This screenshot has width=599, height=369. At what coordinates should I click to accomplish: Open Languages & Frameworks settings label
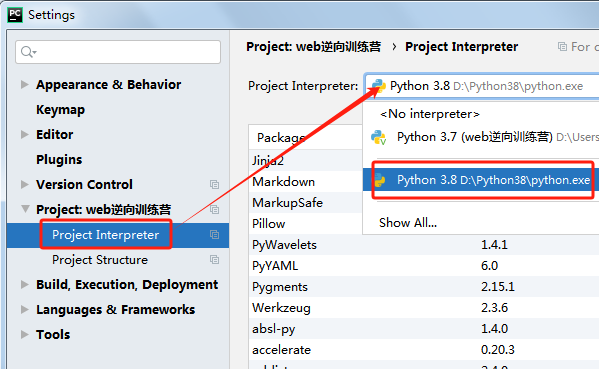[x=115, y=309]
